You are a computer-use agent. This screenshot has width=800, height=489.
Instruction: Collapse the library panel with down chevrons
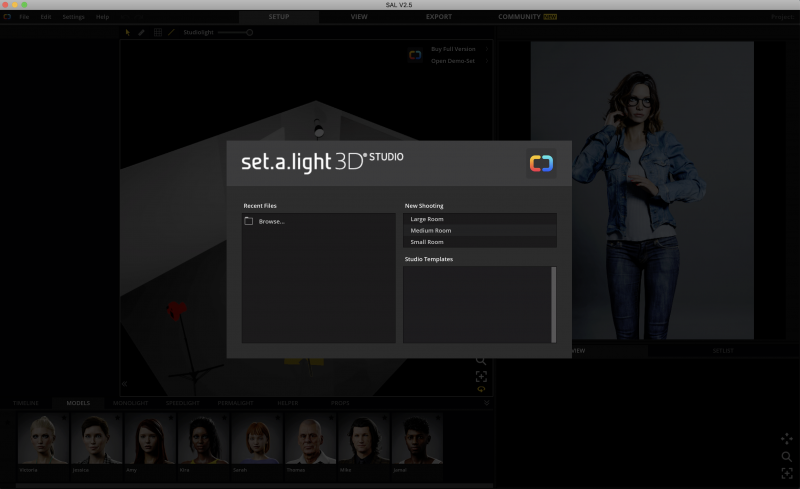coord(487,403)
